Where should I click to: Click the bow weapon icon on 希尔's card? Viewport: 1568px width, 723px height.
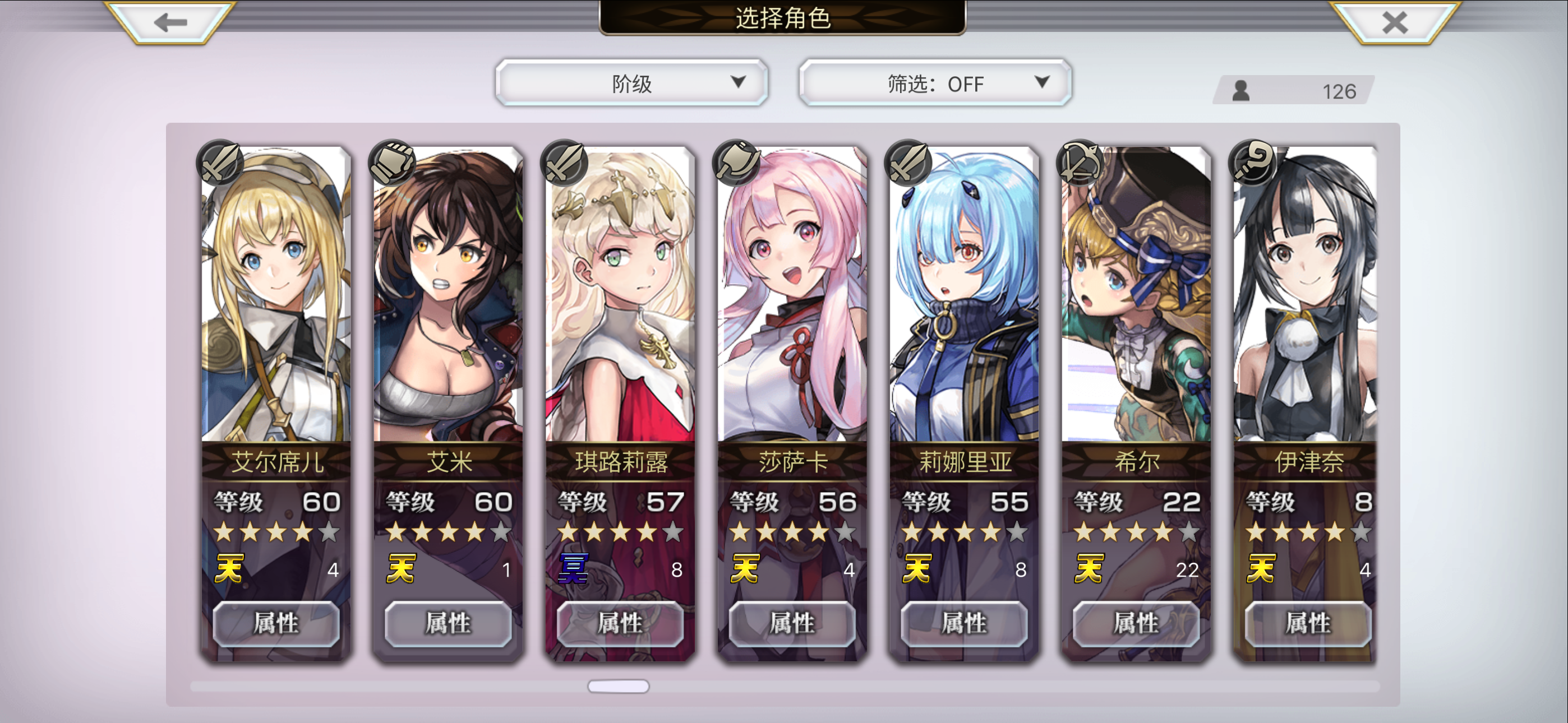(x=1081, y=163)
